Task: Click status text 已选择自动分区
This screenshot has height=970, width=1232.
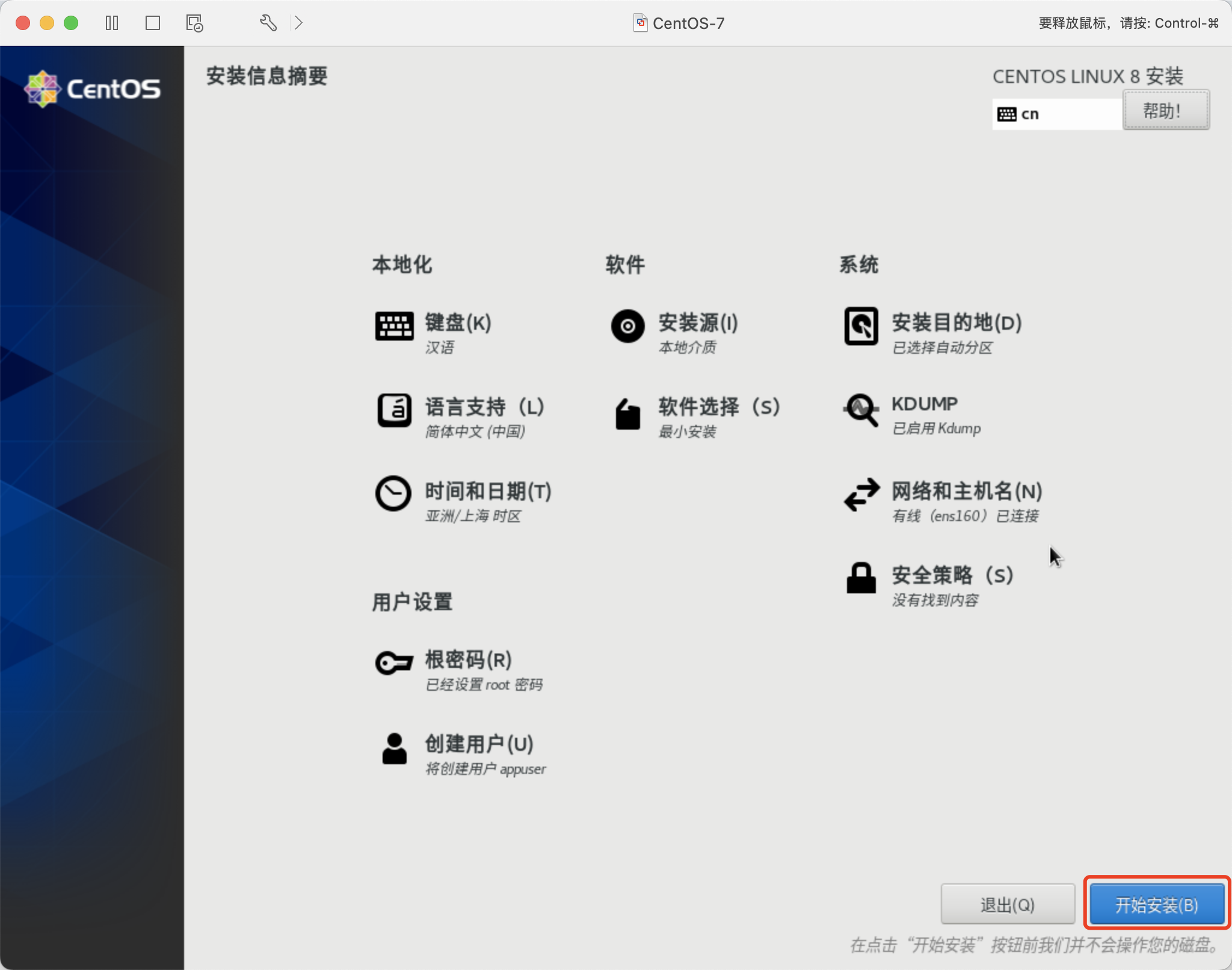Action: 942,347
